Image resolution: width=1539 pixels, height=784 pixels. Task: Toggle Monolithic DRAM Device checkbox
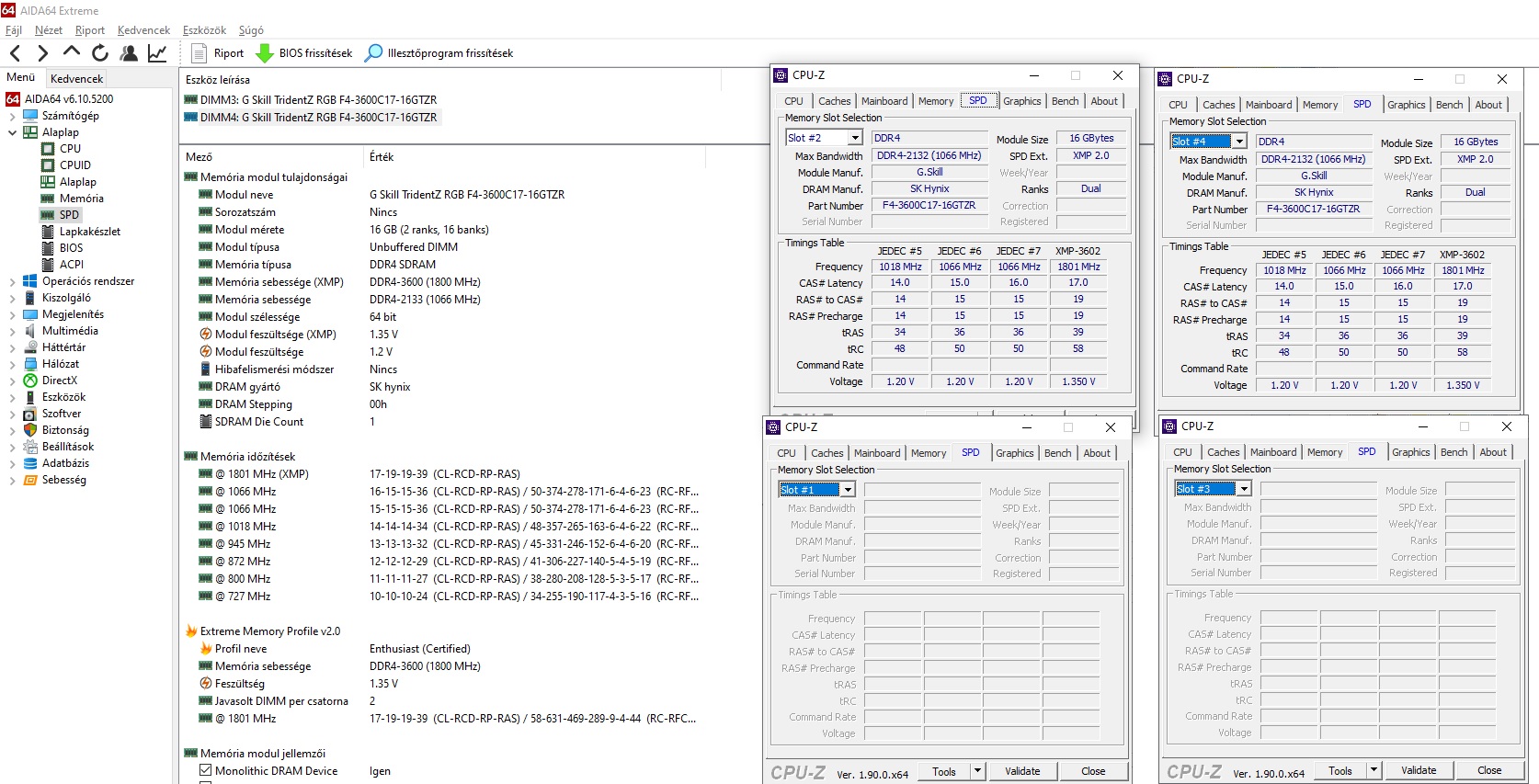pos(206,771)
